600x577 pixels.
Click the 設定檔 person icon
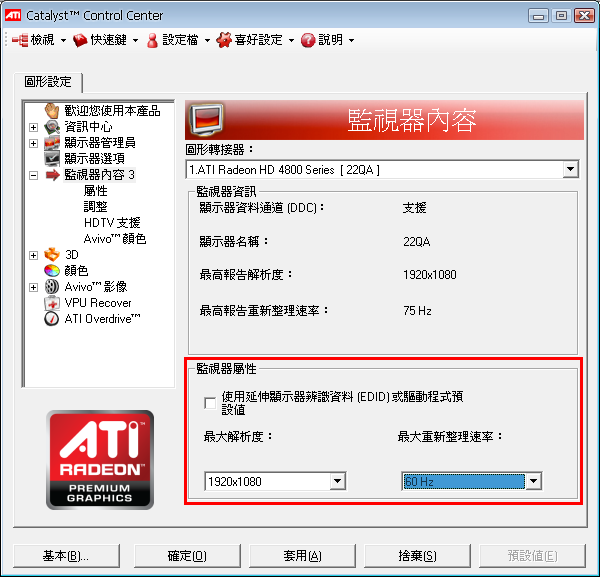point(152,40)
